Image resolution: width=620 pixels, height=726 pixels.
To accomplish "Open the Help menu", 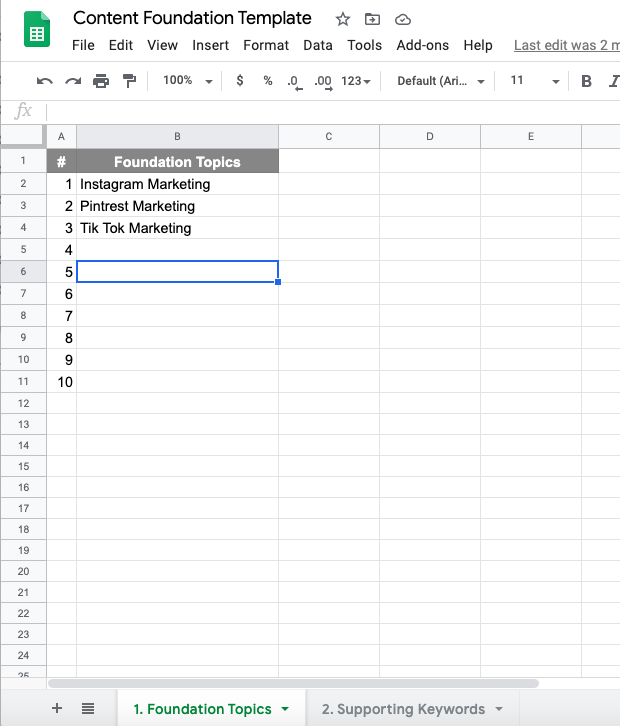I will [478, 45].
